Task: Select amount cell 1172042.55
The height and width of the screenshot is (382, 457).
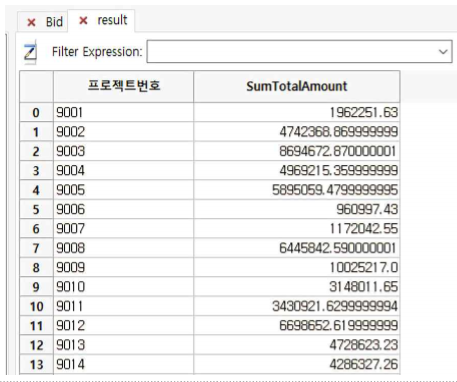Action: [297, 228]
